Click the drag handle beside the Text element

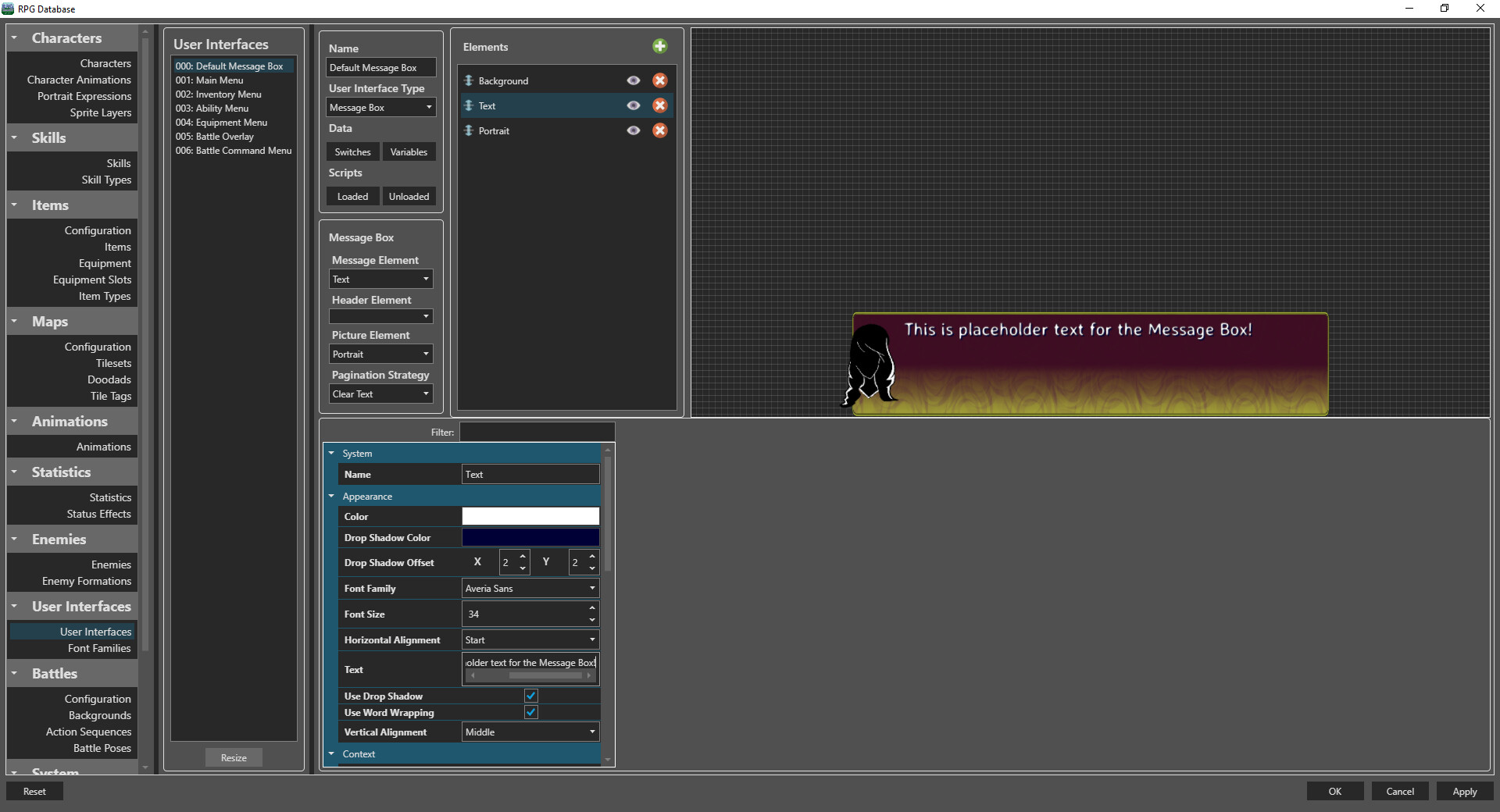(467, 105)
